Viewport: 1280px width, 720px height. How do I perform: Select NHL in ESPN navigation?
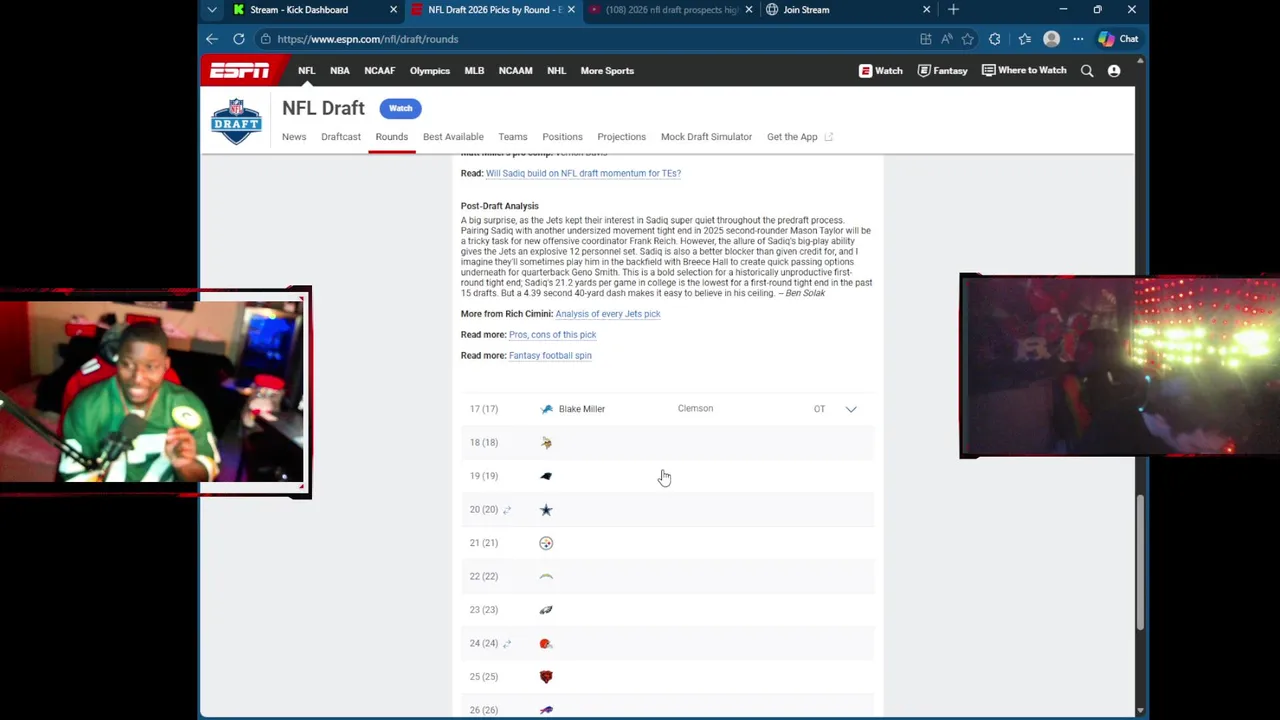click(x=557, y=71)
